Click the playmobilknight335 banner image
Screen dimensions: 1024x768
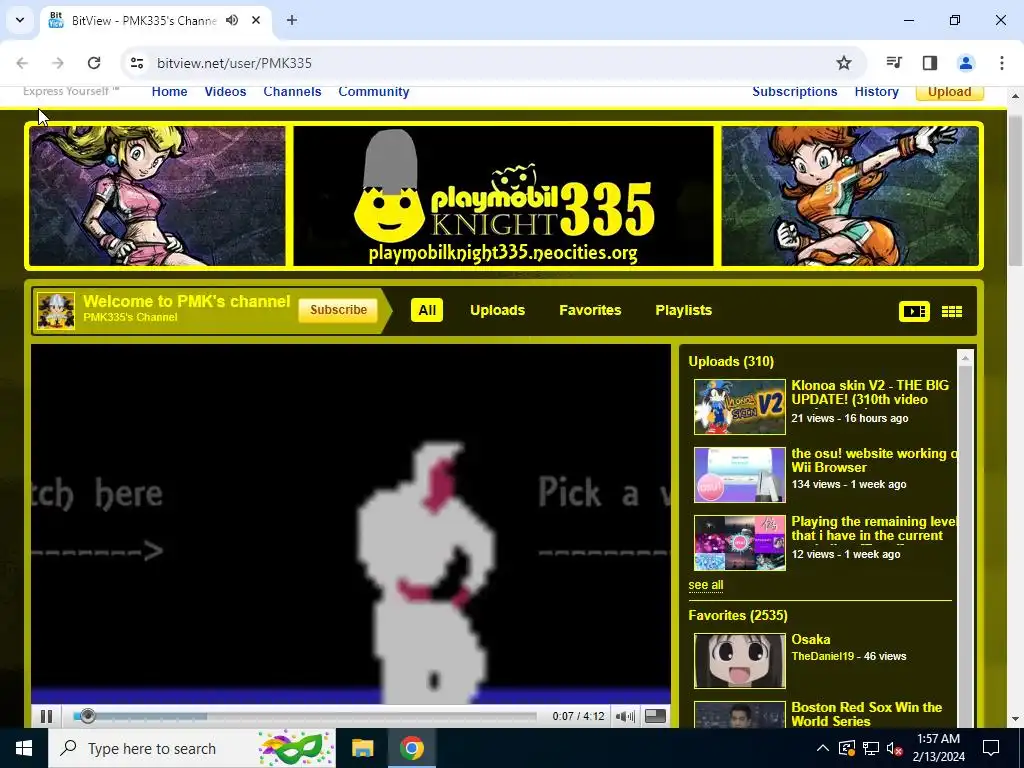(x=504, y=196)
